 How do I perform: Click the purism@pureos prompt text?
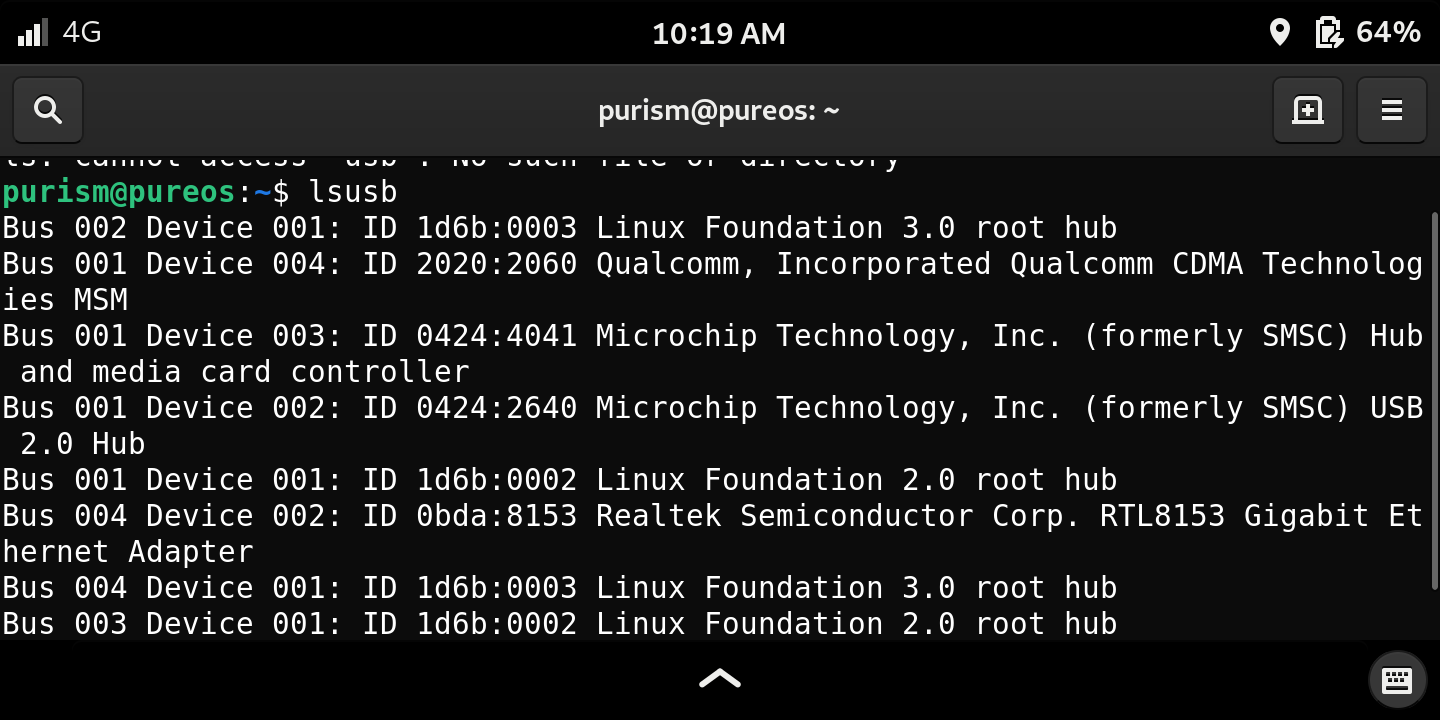coord(119,192)
